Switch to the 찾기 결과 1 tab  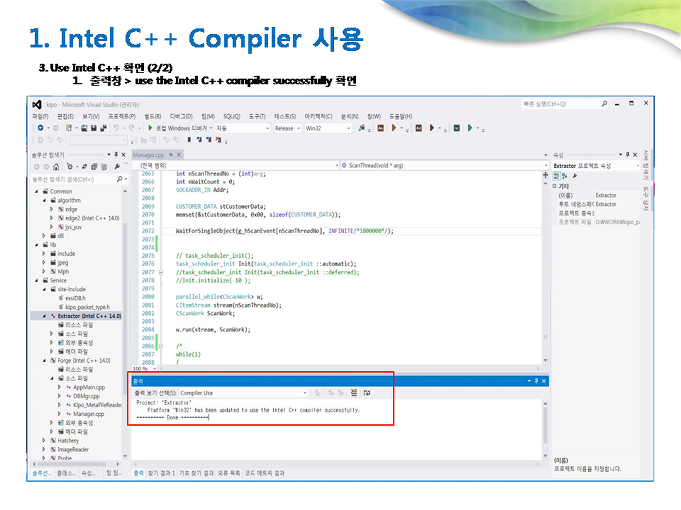[161, 473]
